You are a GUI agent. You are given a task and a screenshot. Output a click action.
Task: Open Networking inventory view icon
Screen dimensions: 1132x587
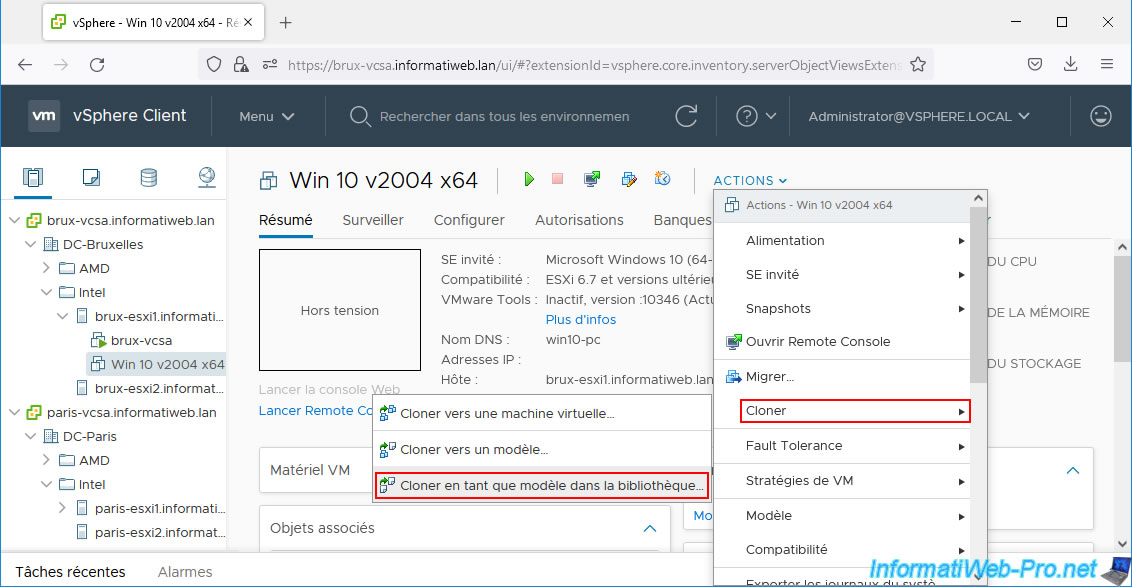pyautogui.click(x=206, y=178)
